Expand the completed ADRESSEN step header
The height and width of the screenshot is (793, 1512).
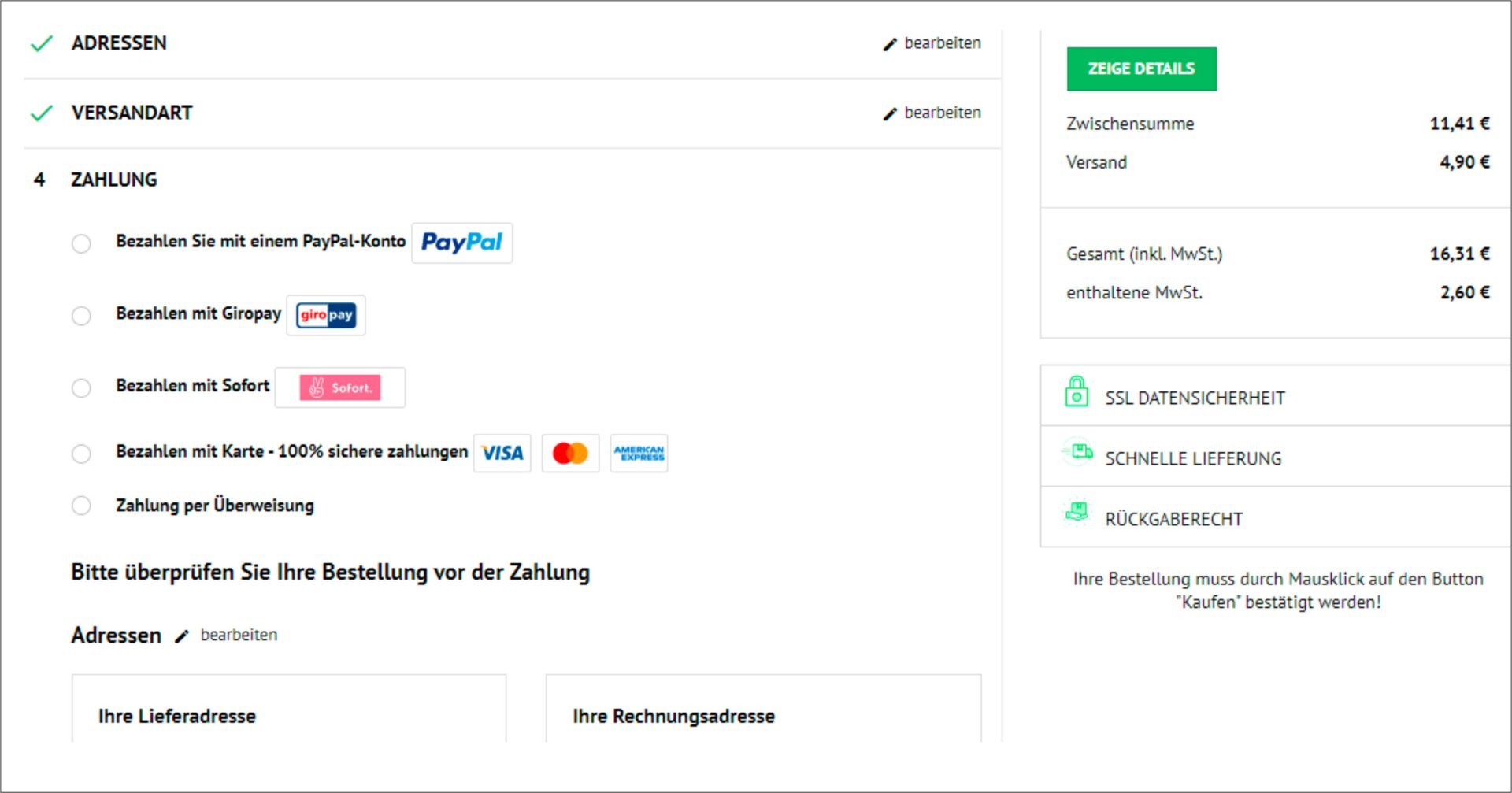pyautogui.click(x=119, y=43)
